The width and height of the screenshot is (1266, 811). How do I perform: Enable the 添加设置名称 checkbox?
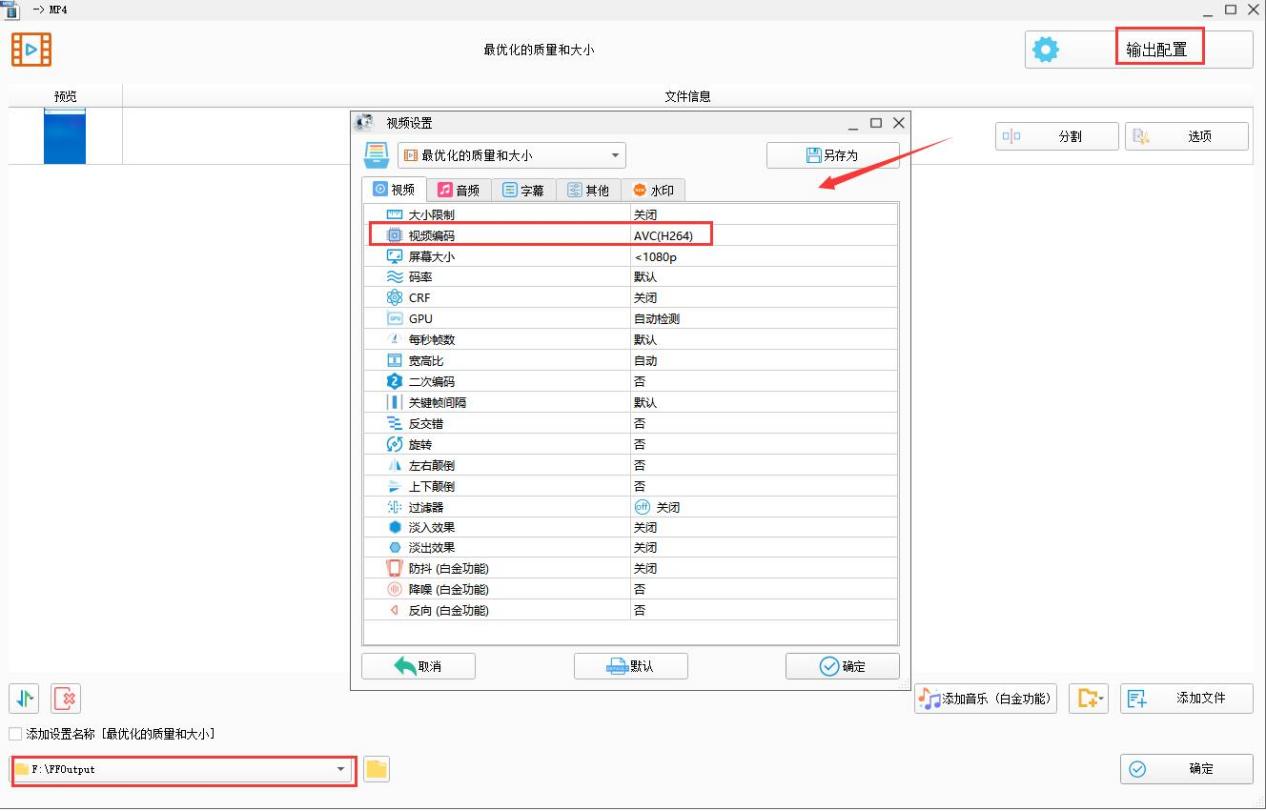coord(15,734)
